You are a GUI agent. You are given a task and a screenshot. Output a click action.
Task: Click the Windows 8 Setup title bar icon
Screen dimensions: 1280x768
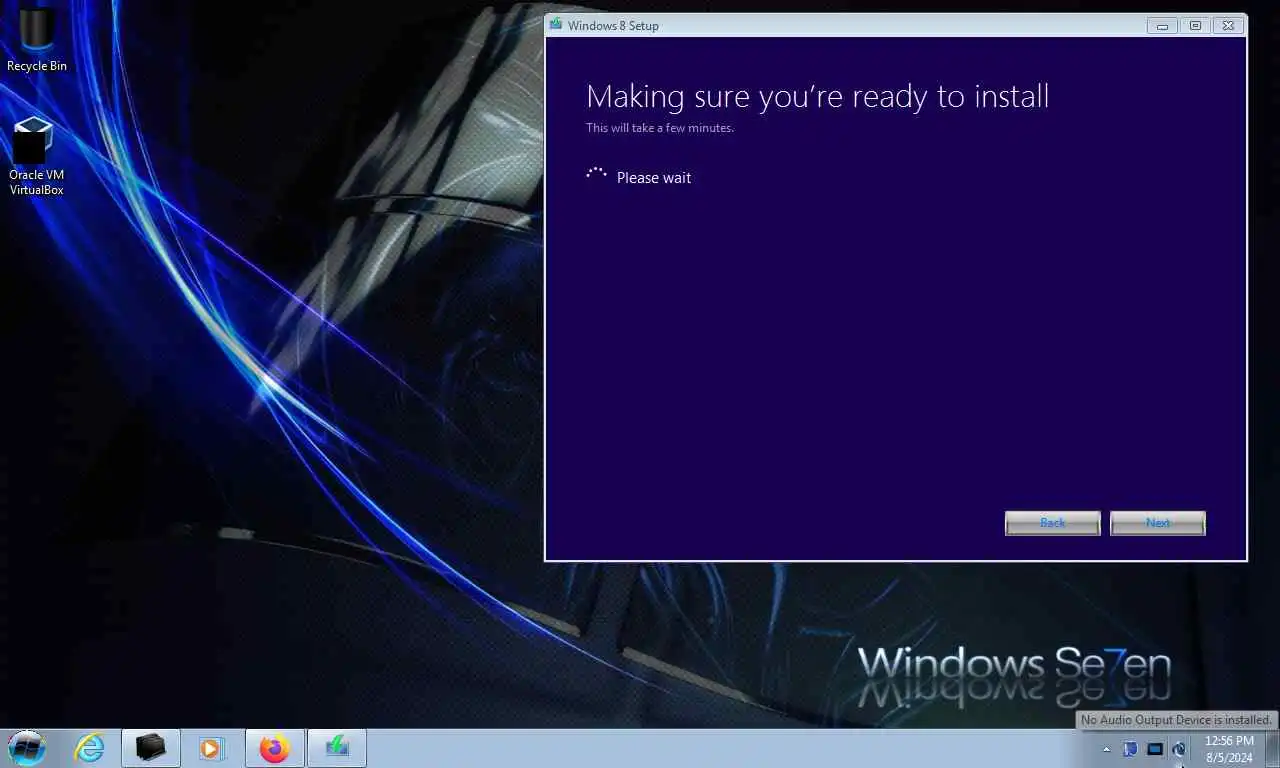coord(556,25)
